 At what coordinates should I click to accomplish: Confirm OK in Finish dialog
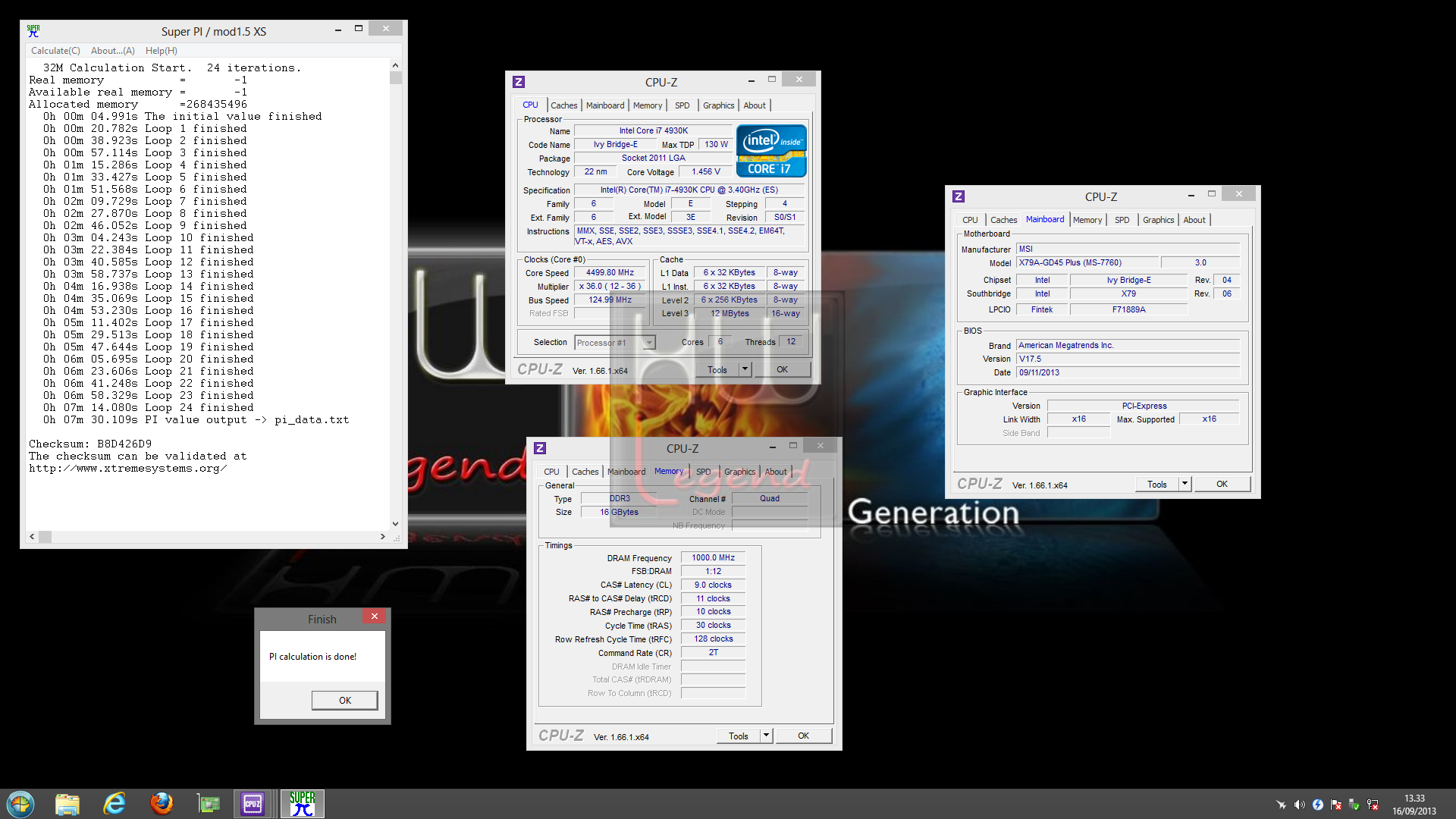[x=345, y=700]
